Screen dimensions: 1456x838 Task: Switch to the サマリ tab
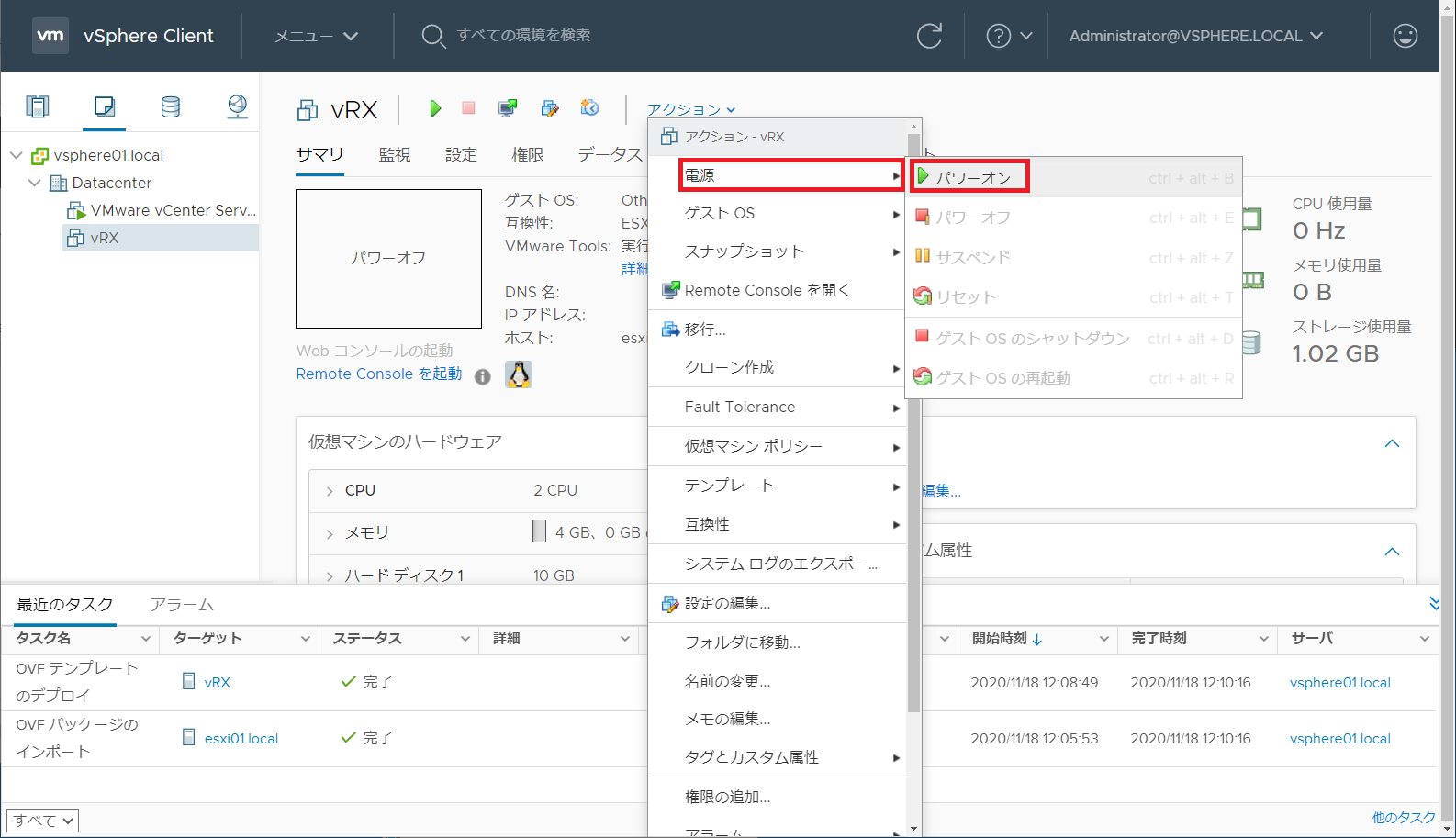(x=319, y=154)
